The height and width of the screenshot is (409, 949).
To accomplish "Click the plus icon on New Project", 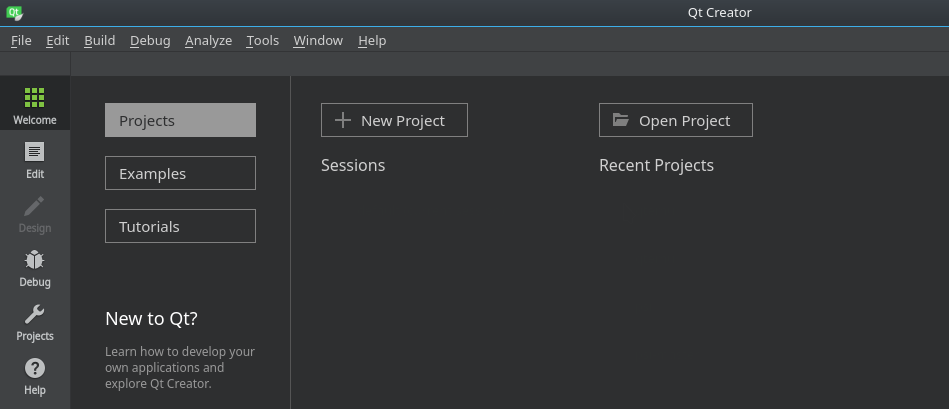I will (343, 120).
